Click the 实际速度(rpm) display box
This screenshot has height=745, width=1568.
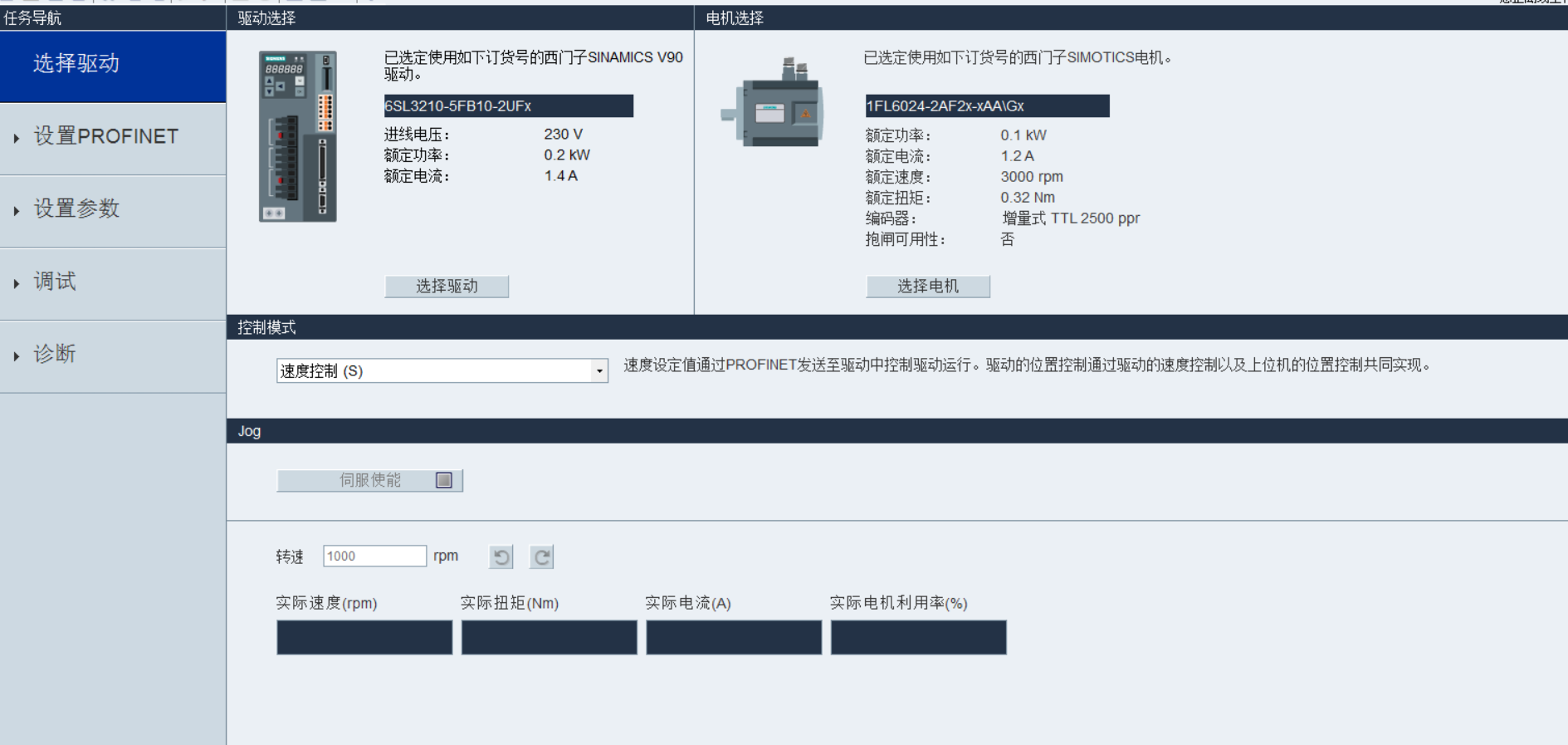pos(364,637)
